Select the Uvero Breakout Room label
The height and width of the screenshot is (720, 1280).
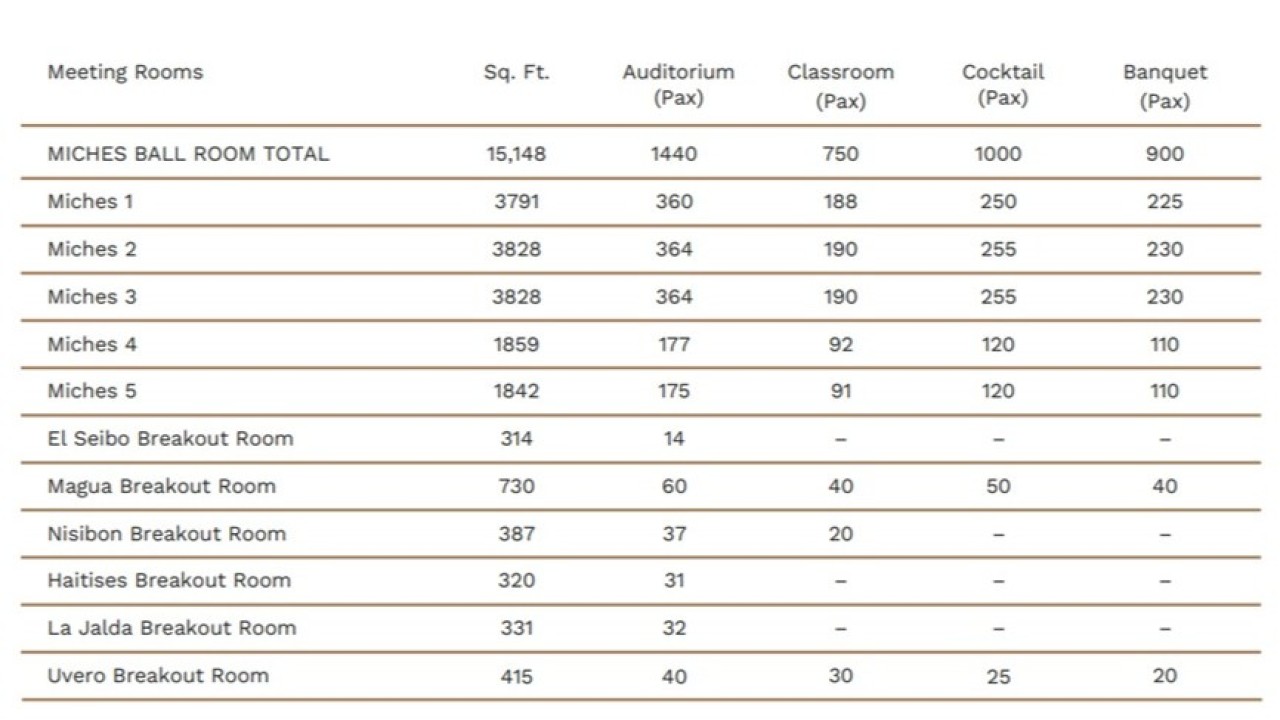158,675
